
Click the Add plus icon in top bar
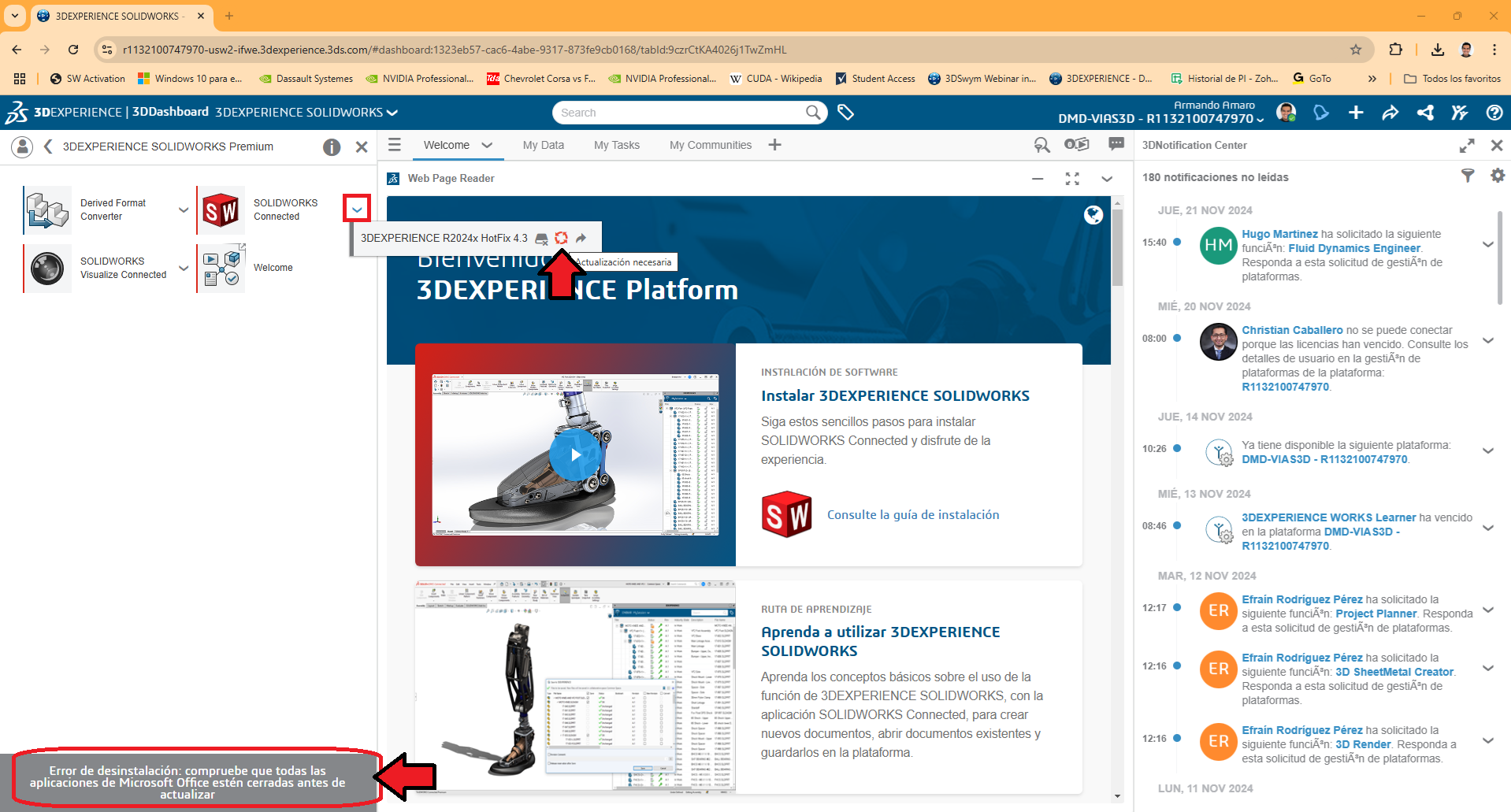tap(1356, 113)
